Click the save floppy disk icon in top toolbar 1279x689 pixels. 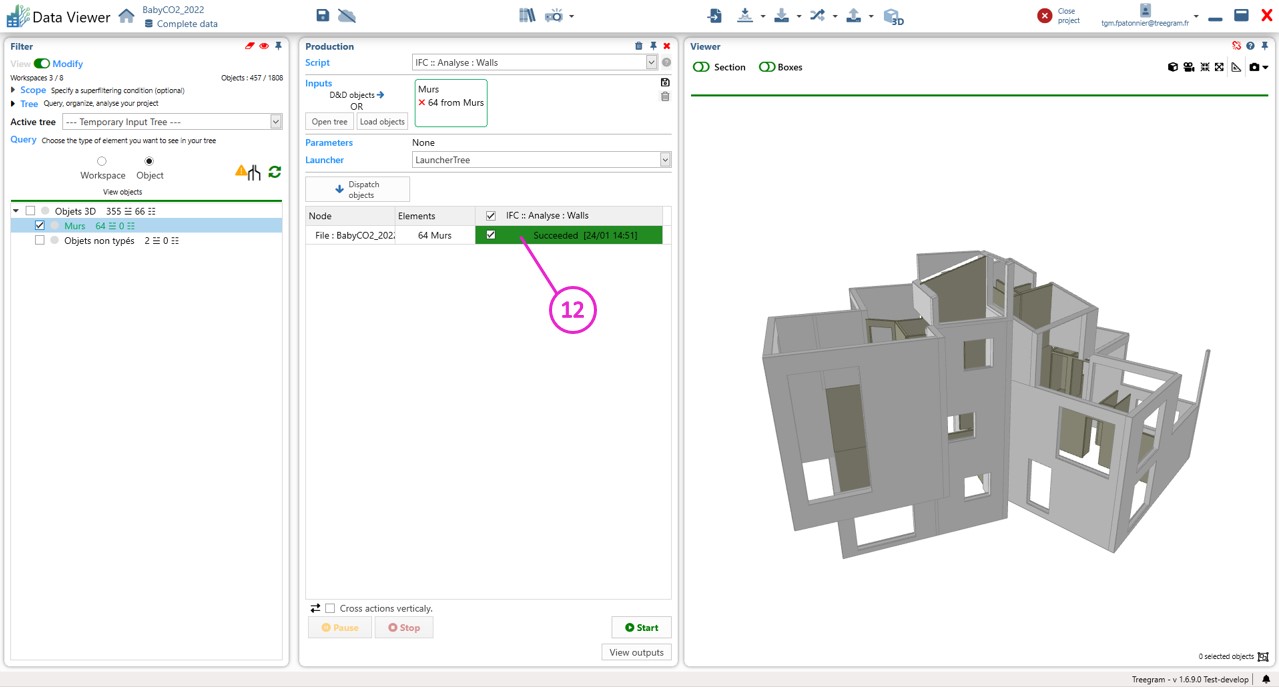click(322, 15)
